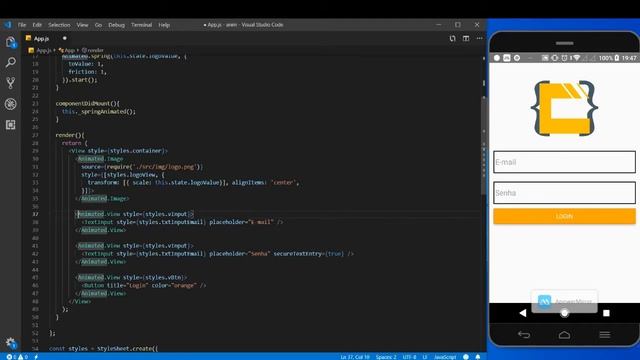Click the unsaved dot on App.js tab
The image size is (640, 360).
(64, 38)
